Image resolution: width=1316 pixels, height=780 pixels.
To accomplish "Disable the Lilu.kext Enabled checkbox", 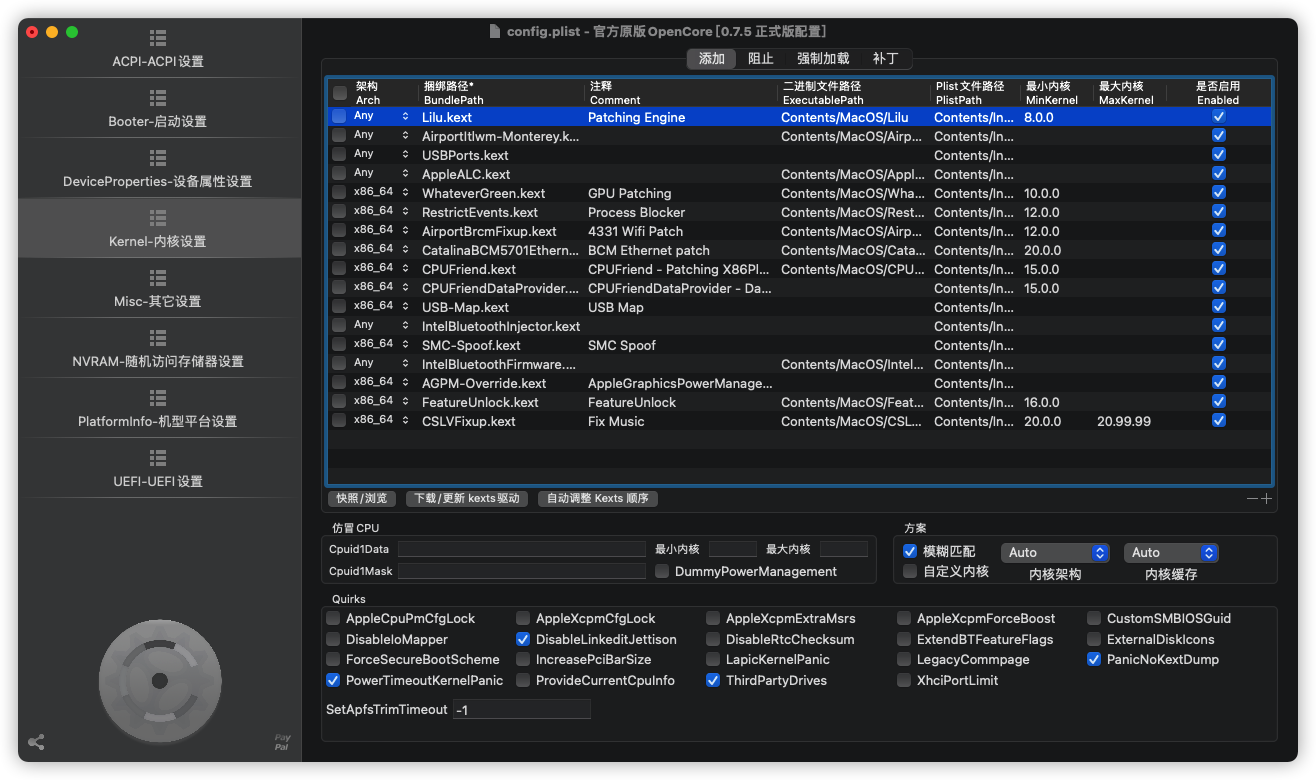I will click(1218, 117).
